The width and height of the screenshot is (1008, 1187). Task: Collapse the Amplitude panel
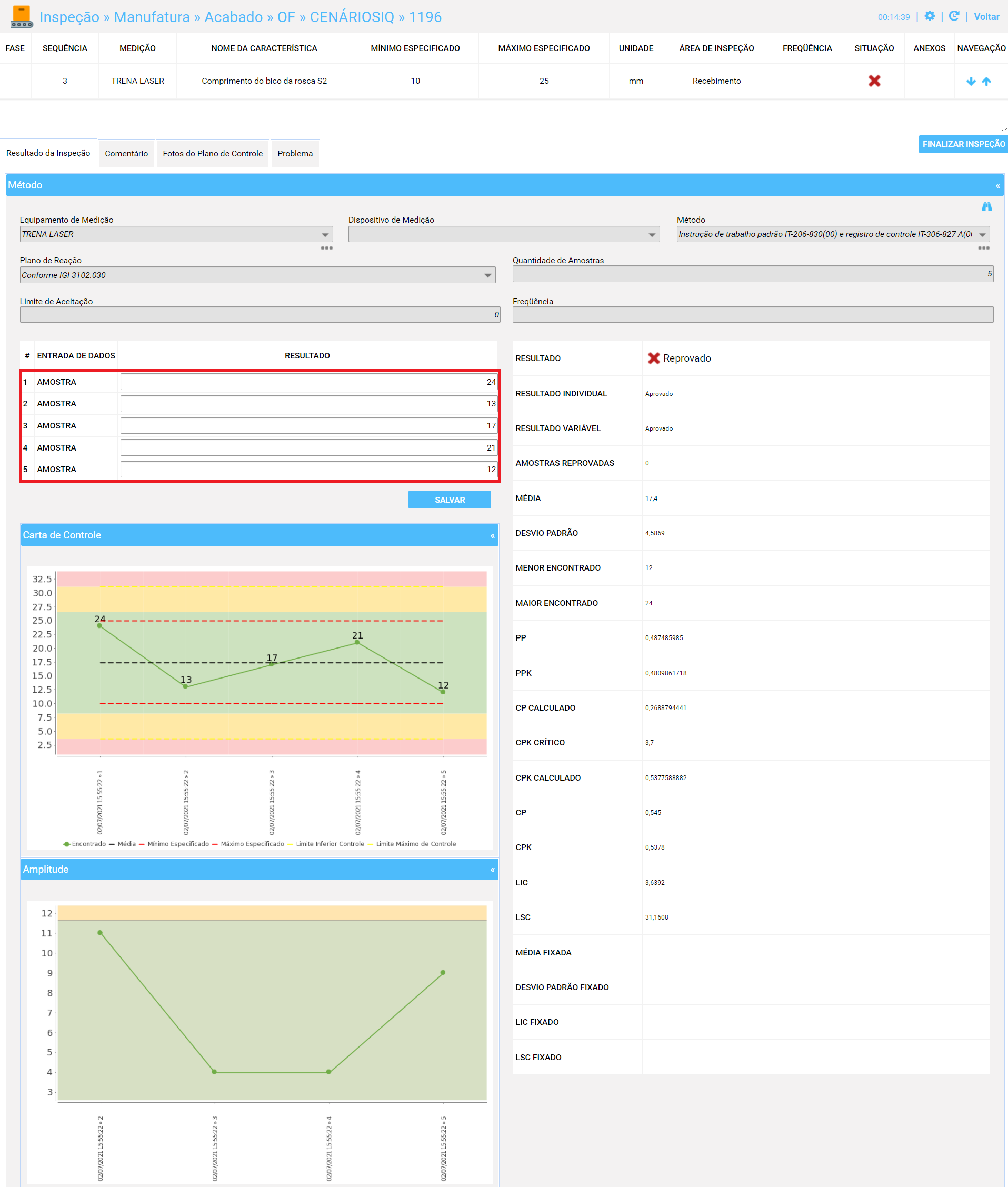pos(493,870)
